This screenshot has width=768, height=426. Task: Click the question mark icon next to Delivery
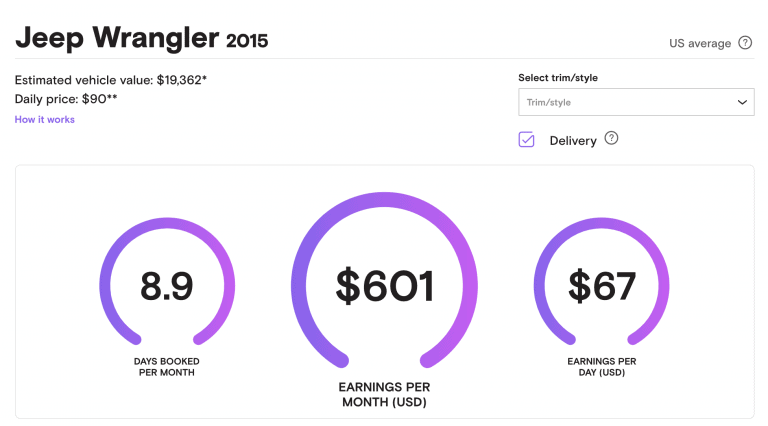(x=612, y=139)
